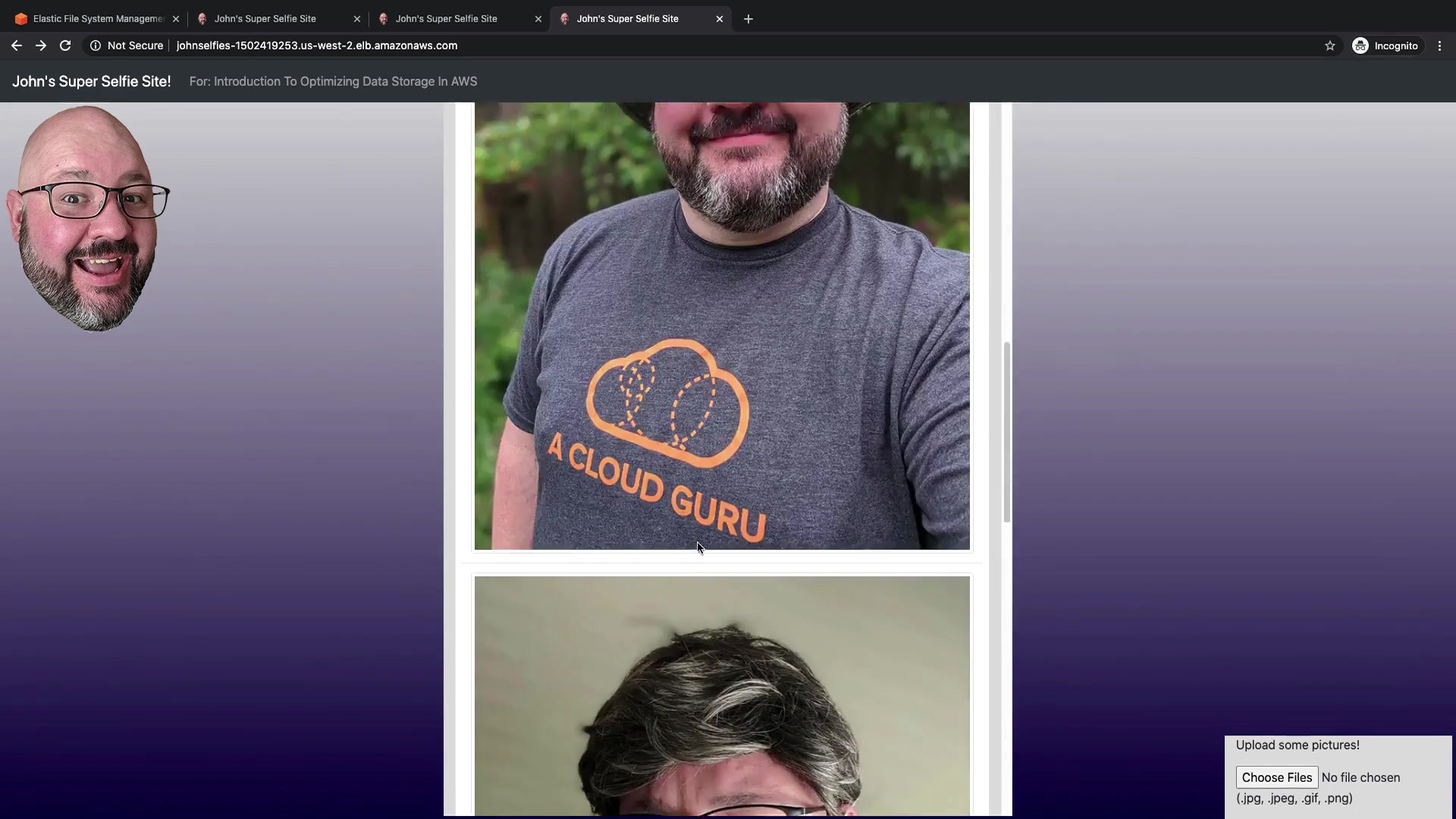The width and height of the screenshot is (1456, 819).
Task: Click the gray-haired selfie photo
Action: coord(721,694)
